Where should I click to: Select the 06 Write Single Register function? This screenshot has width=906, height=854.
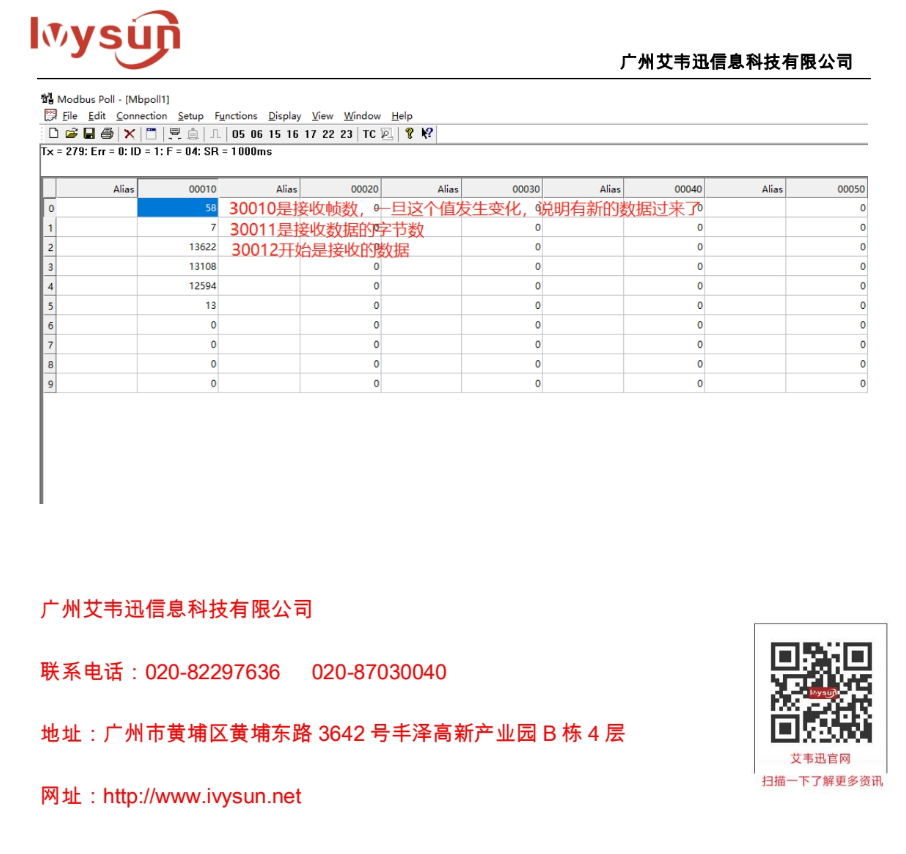[255, 134]
